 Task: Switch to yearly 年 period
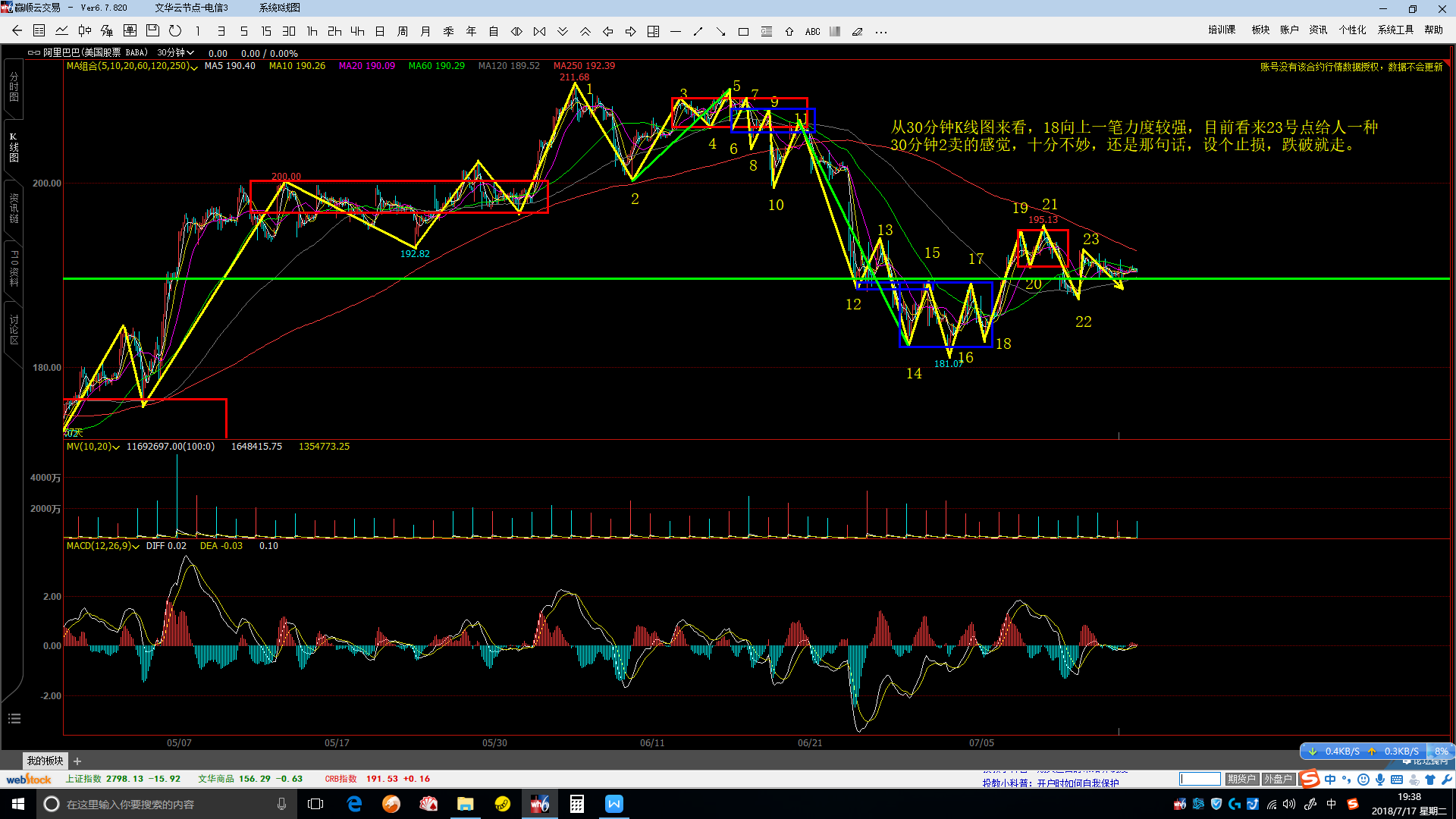(471, 31)
